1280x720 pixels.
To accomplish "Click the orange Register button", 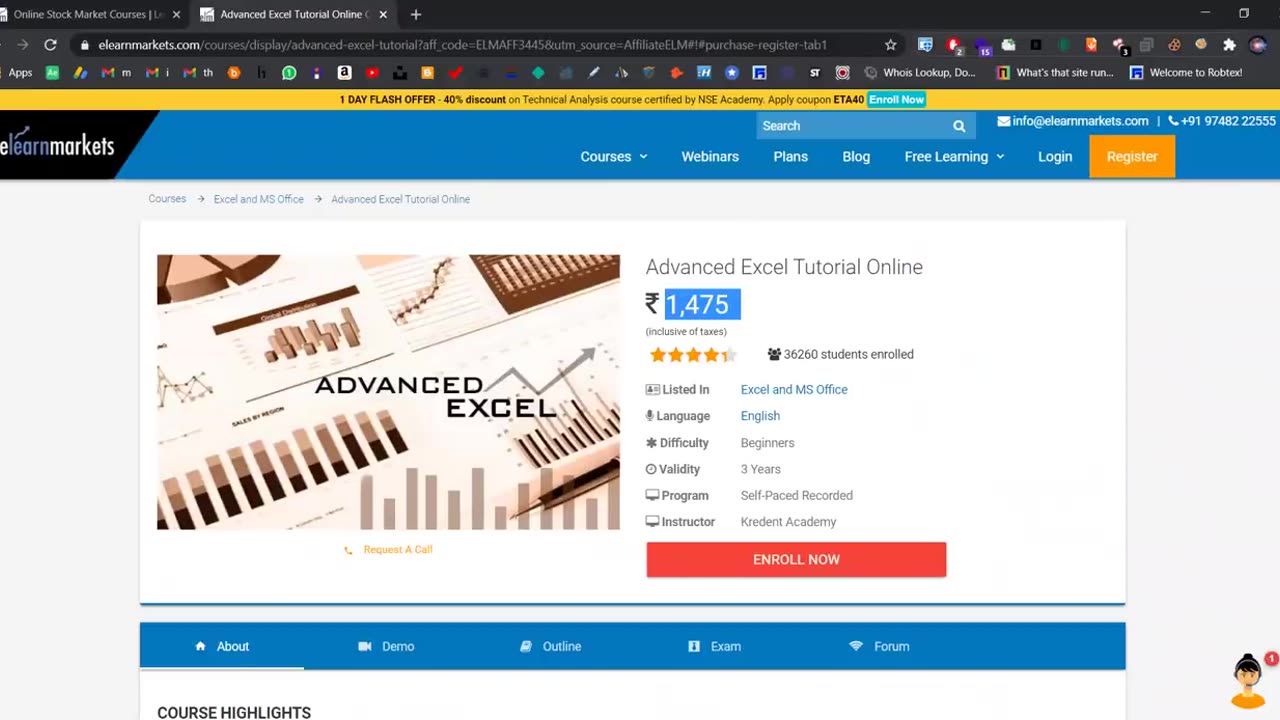I will (1132, 157).
